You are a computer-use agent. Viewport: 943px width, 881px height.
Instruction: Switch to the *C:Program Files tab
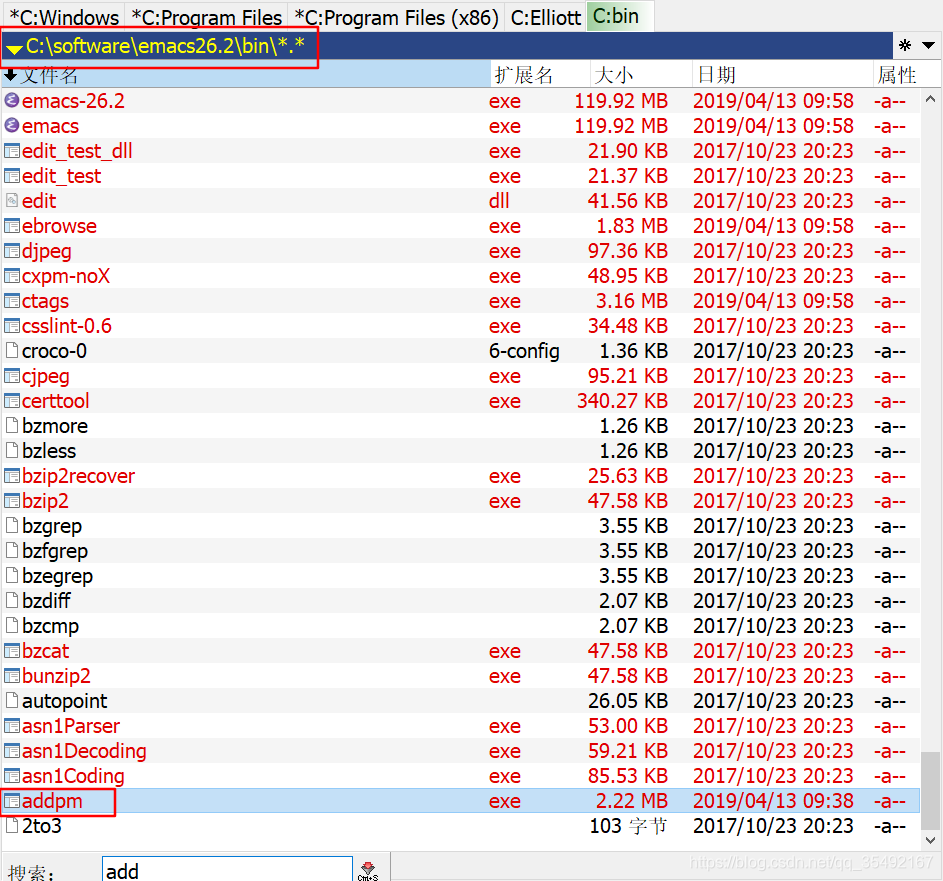tap(206, 17)
